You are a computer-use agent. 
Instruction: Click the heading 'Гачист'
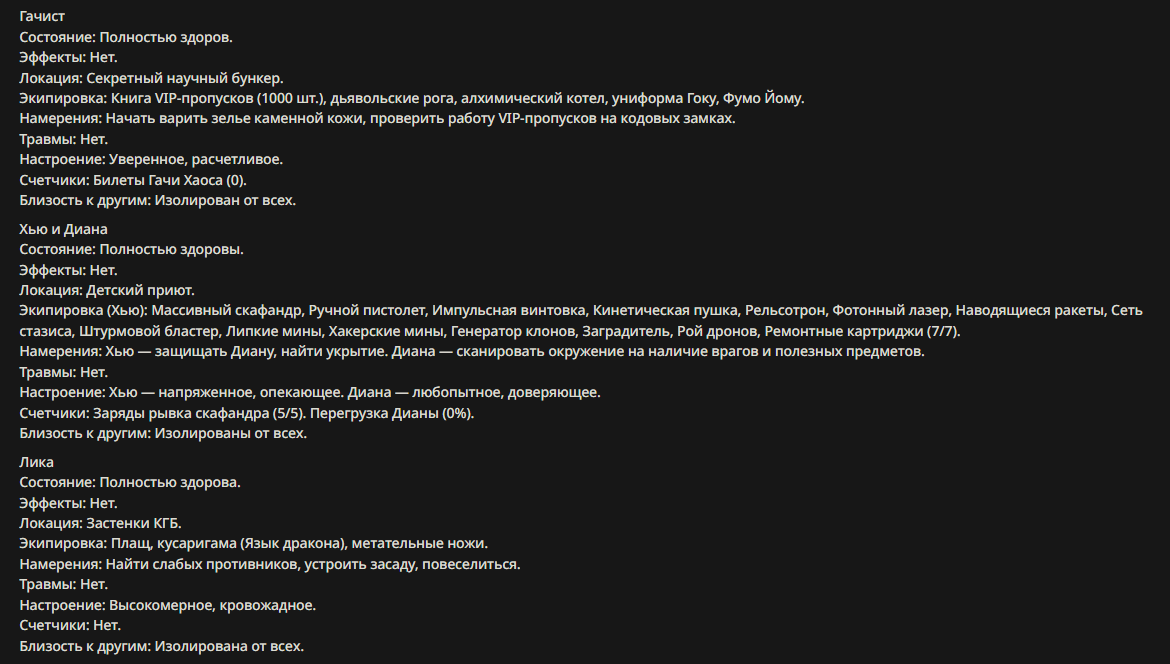pos(42,16)
